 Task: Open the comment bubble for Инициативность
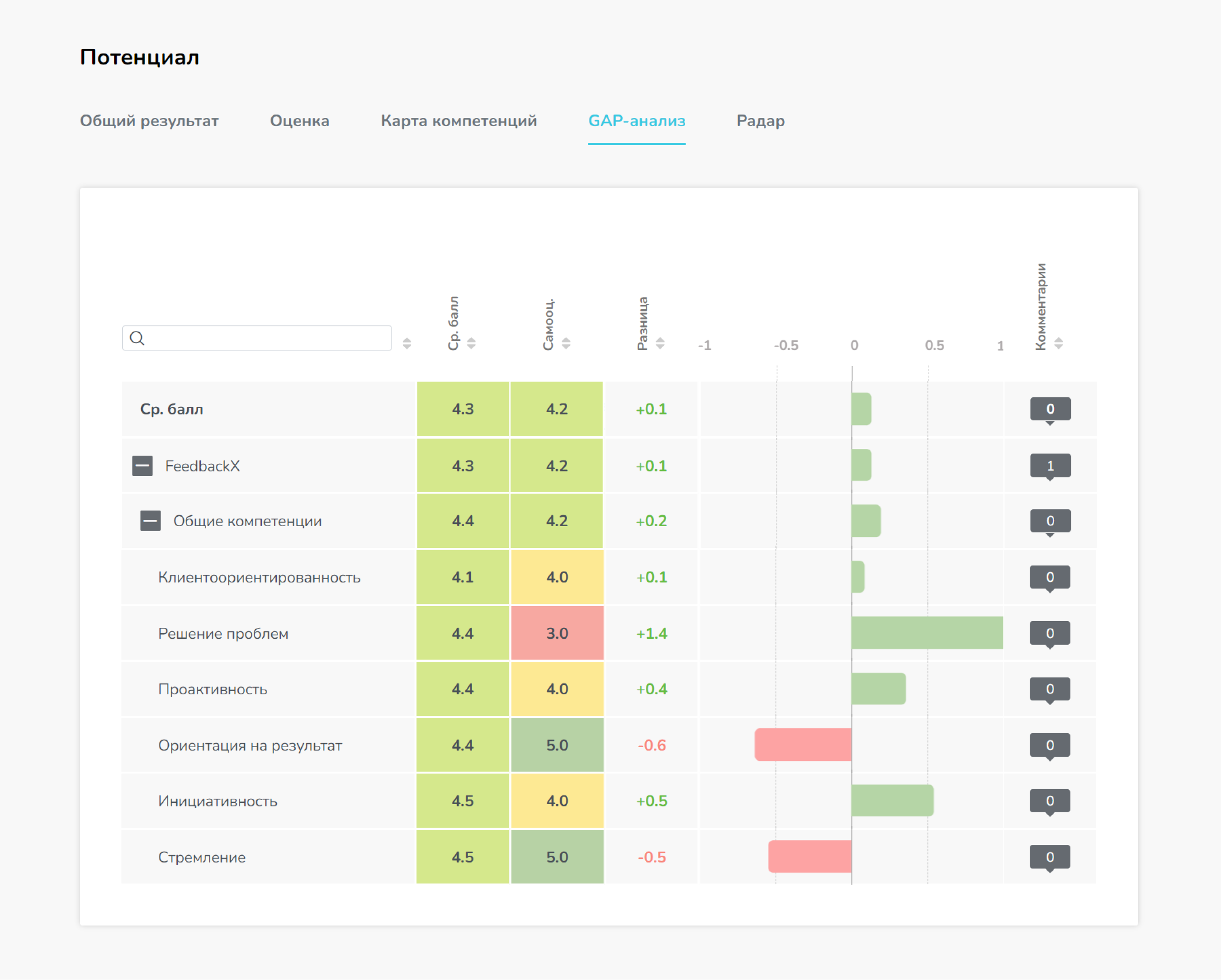pos(1050,801)
